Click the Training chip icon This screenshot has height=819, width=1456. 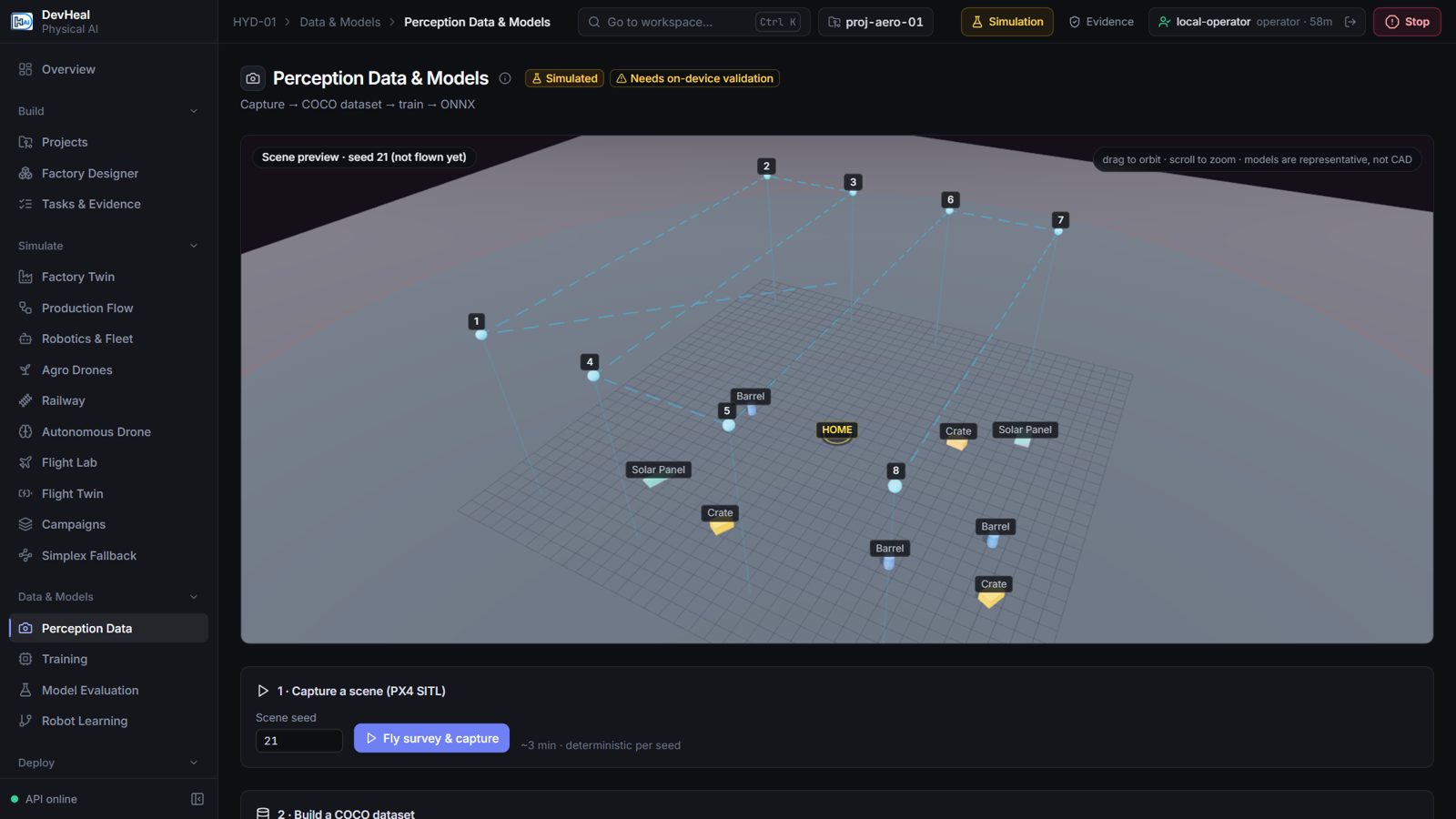25,659
